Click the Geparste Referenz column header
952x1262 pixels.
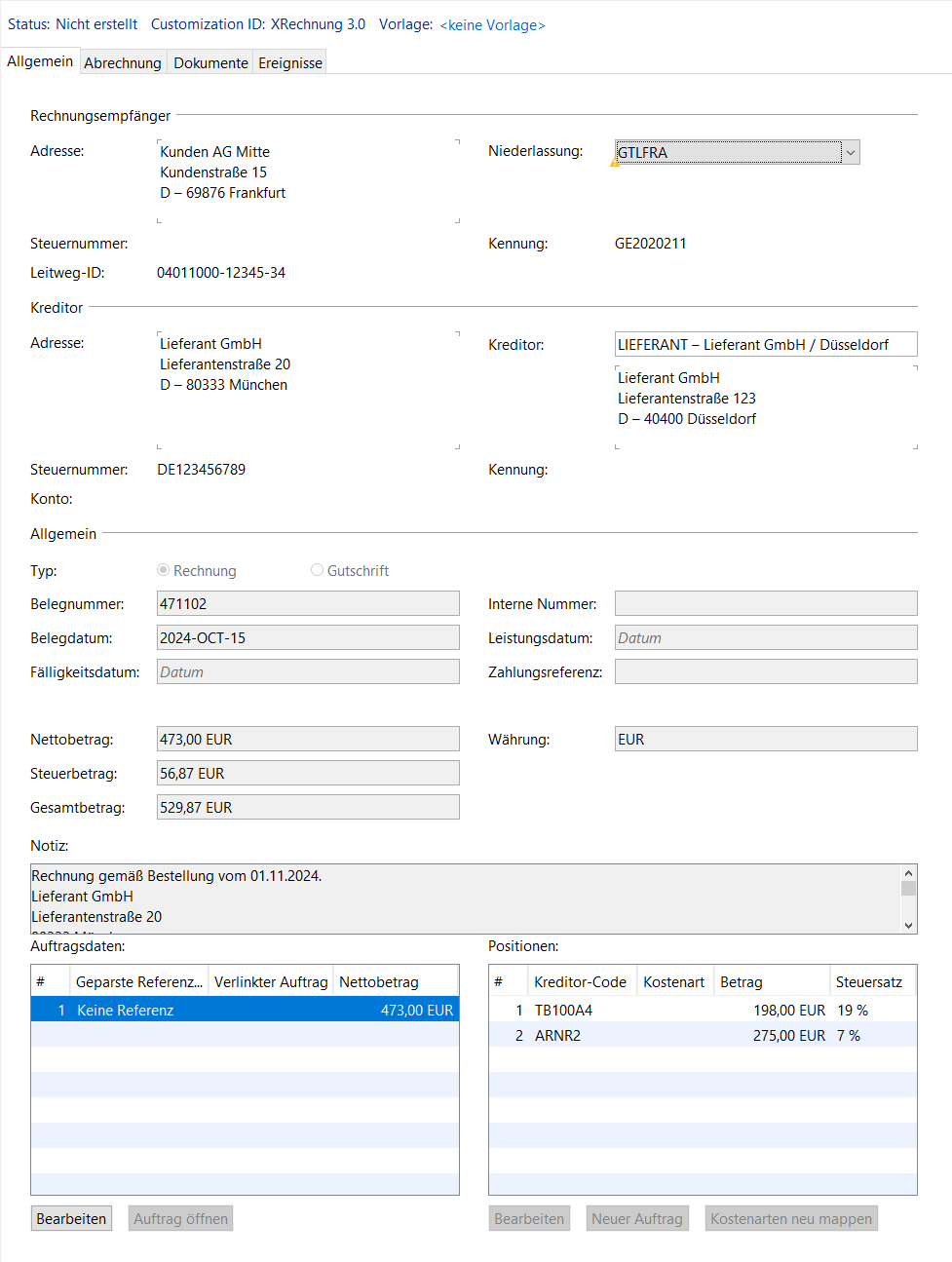(139, 981)
